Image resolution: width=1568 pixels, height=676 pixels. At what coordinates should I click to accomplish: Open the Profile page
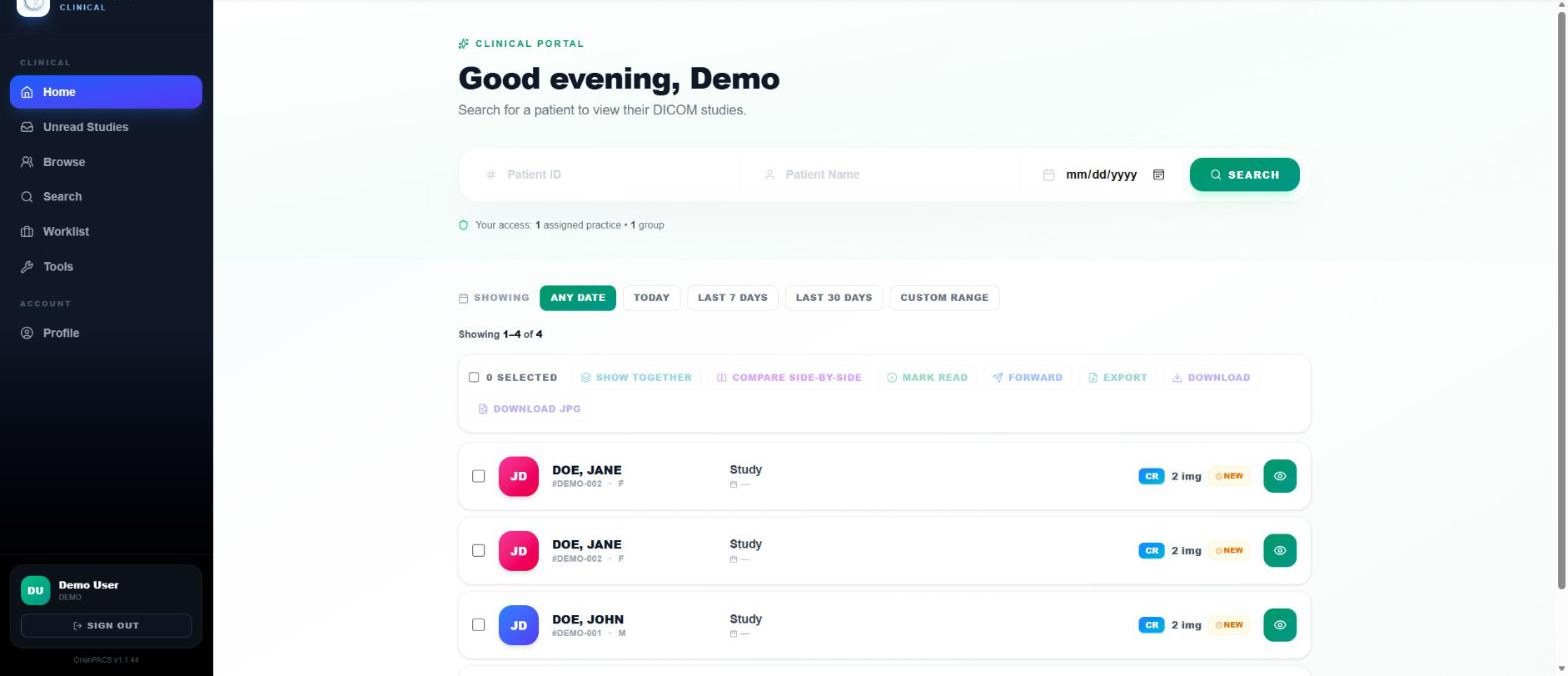(106, 333)
